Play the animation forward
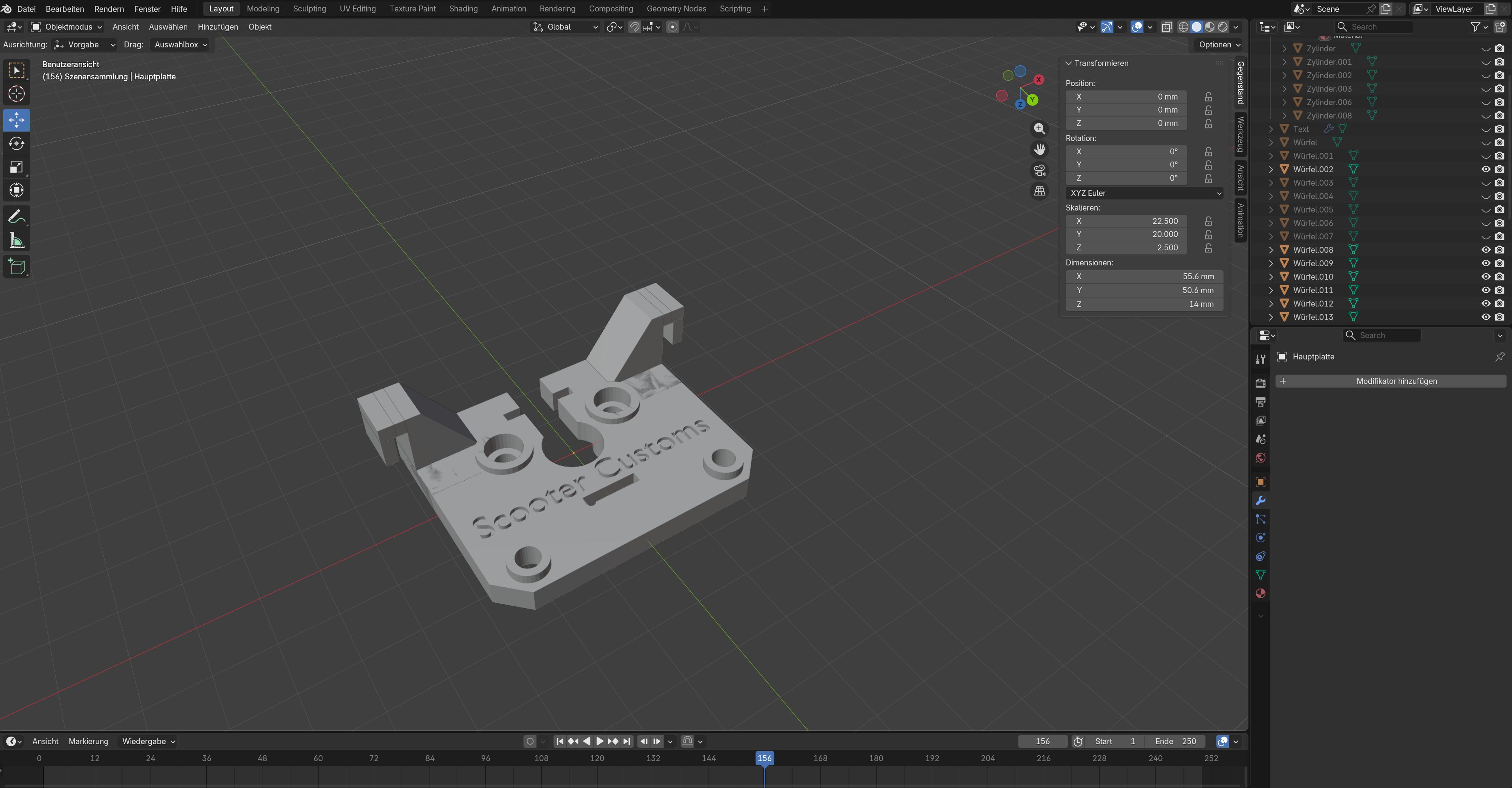Screen dimensions: 1512x788 (599, 742)
